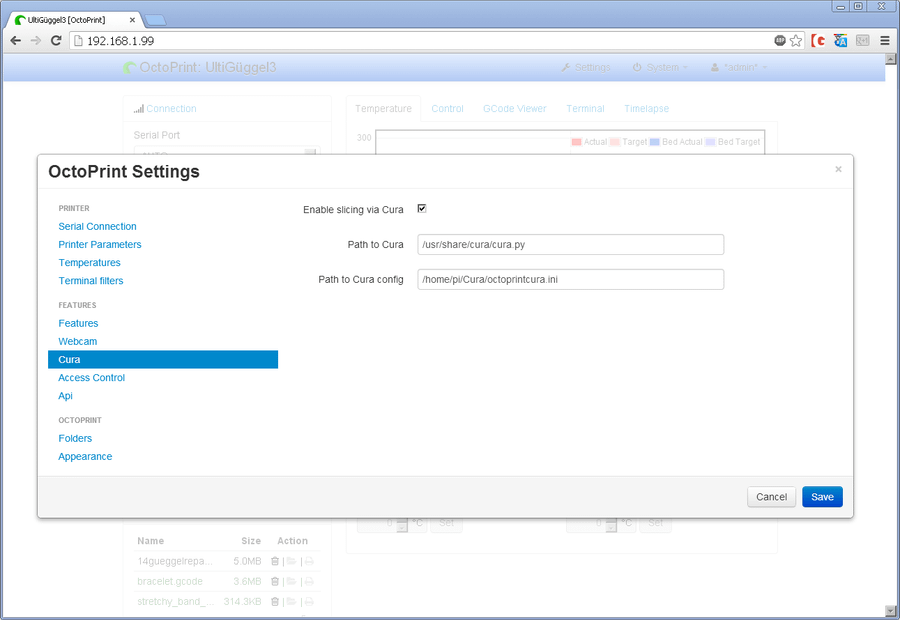Click the Google +1 extension icon

pyautogui.click(x=862, y=41)
